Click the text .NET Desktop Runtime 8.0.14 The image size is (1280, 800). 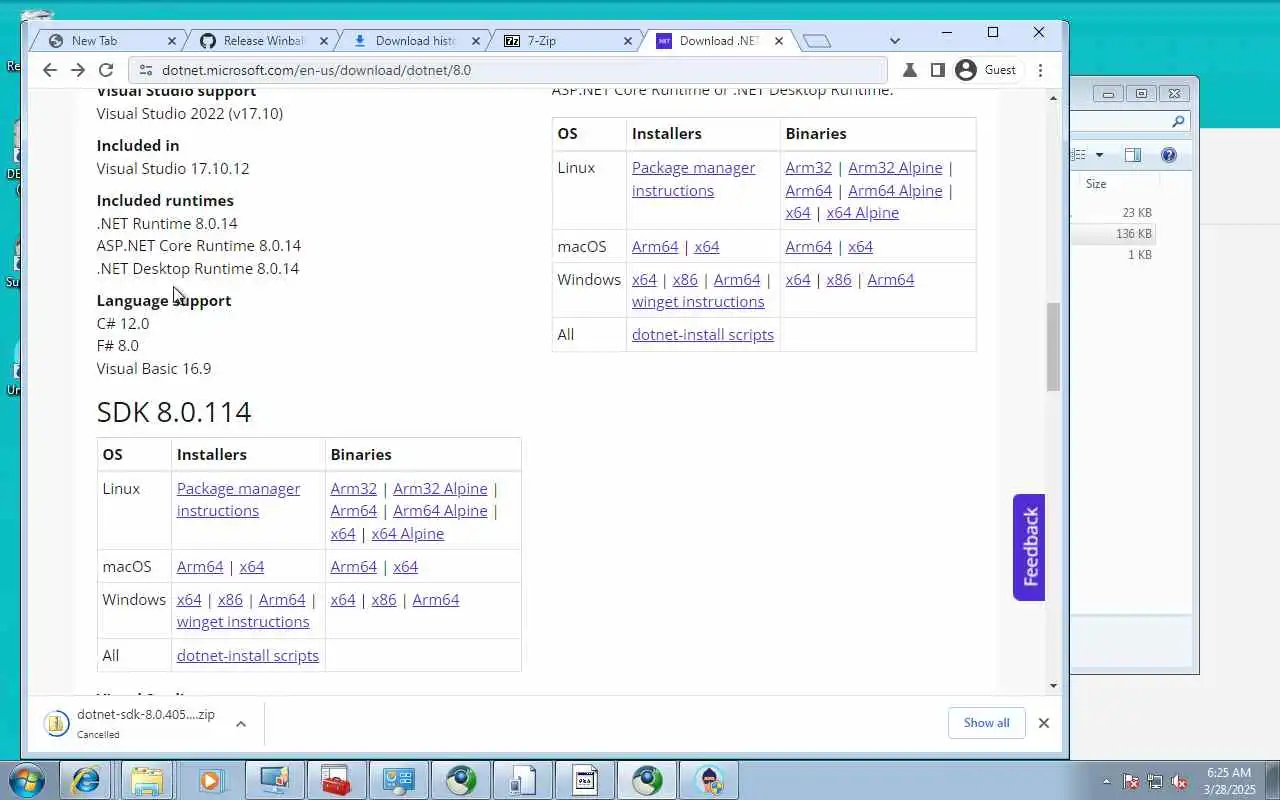[198, 269]
